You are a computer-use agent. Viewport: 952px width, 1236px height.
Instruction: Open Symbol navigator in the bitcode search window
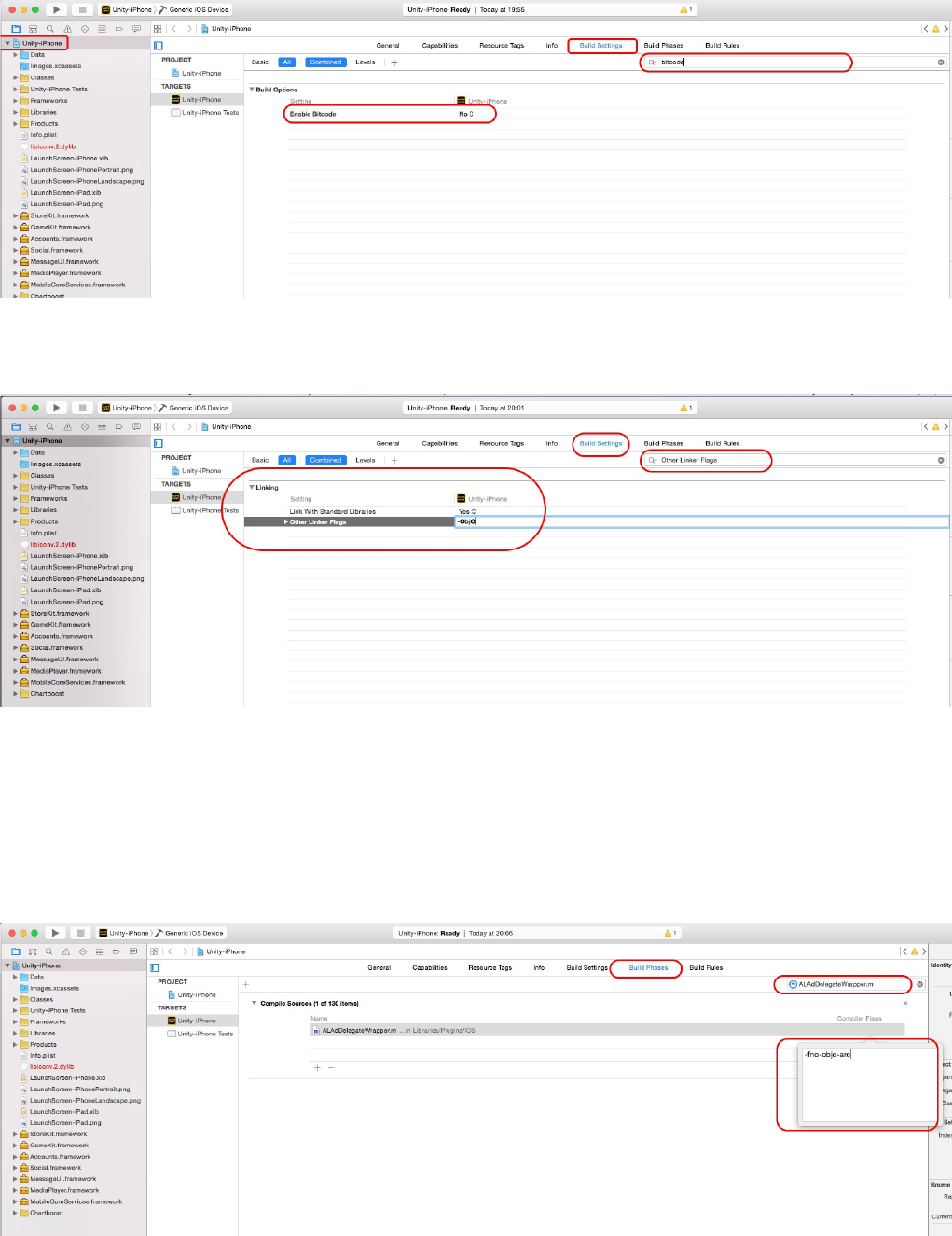tap(33, 29)
